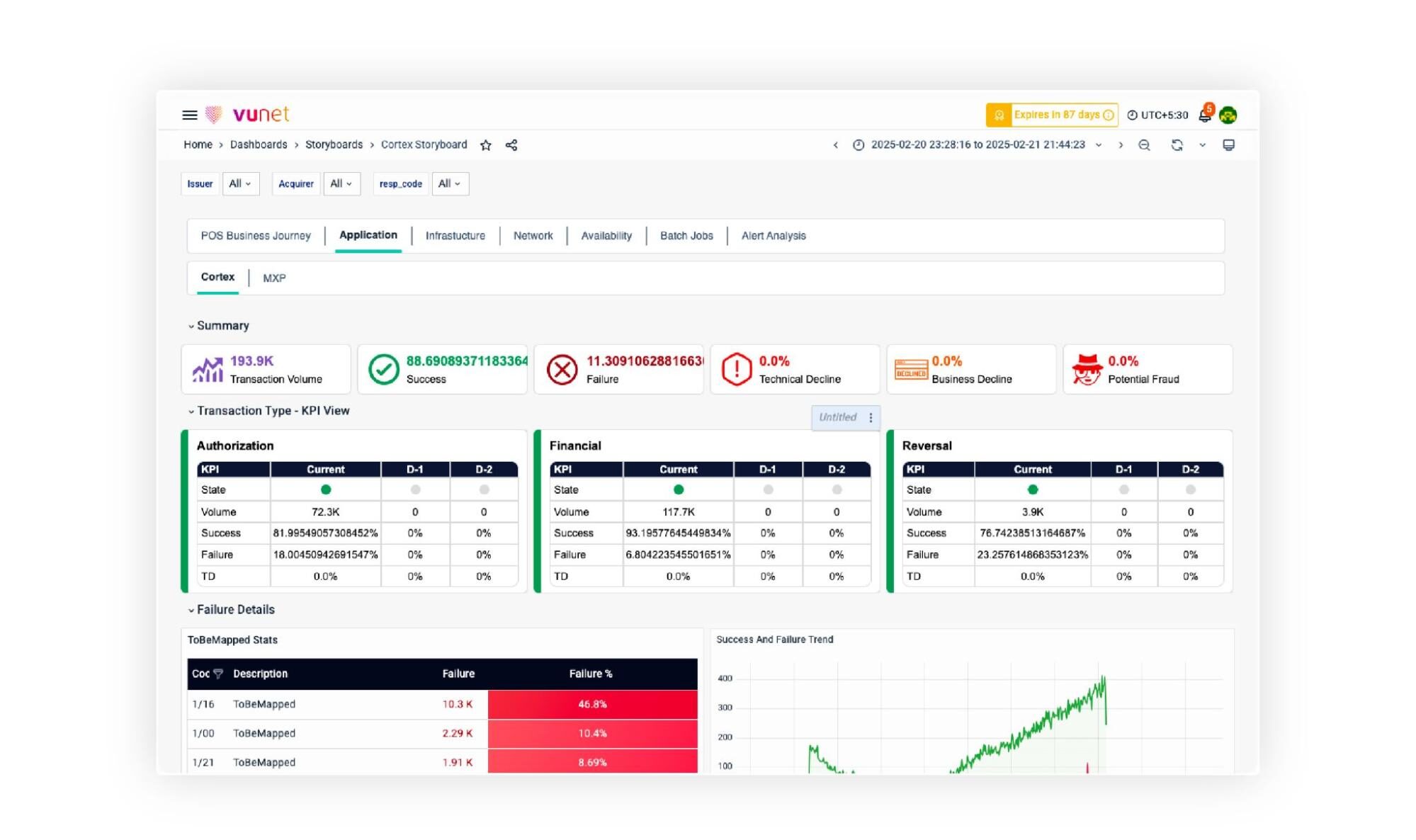Collapse the Summary section

point(191,327)
